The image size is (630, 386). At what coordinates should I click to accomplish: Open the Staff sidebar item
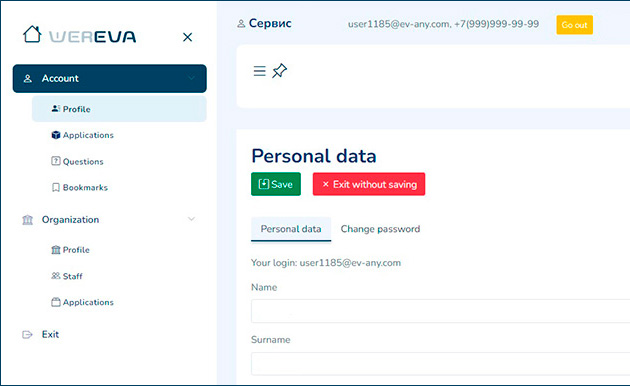tap(67, 276)
